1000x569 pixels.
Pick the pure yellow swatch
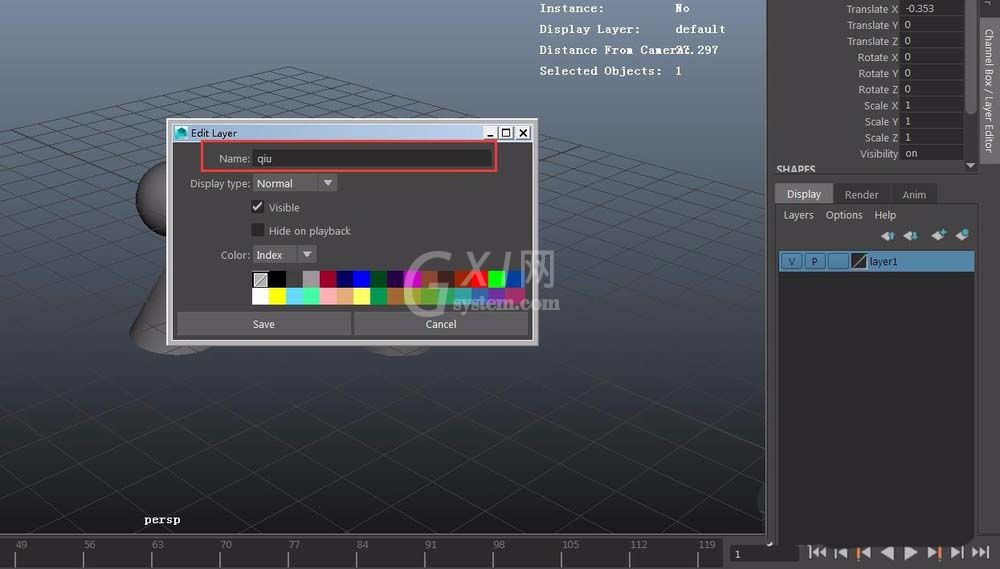277,296
